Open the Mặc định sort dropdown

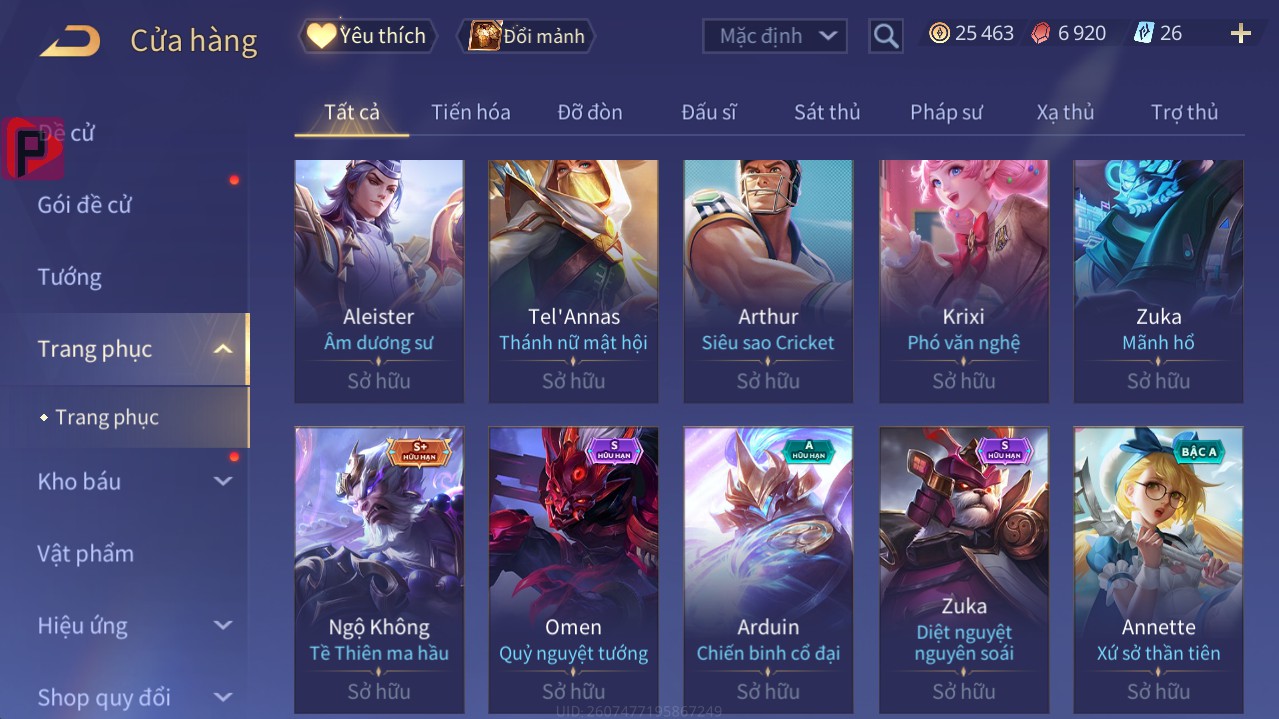(x=775, y=36)
